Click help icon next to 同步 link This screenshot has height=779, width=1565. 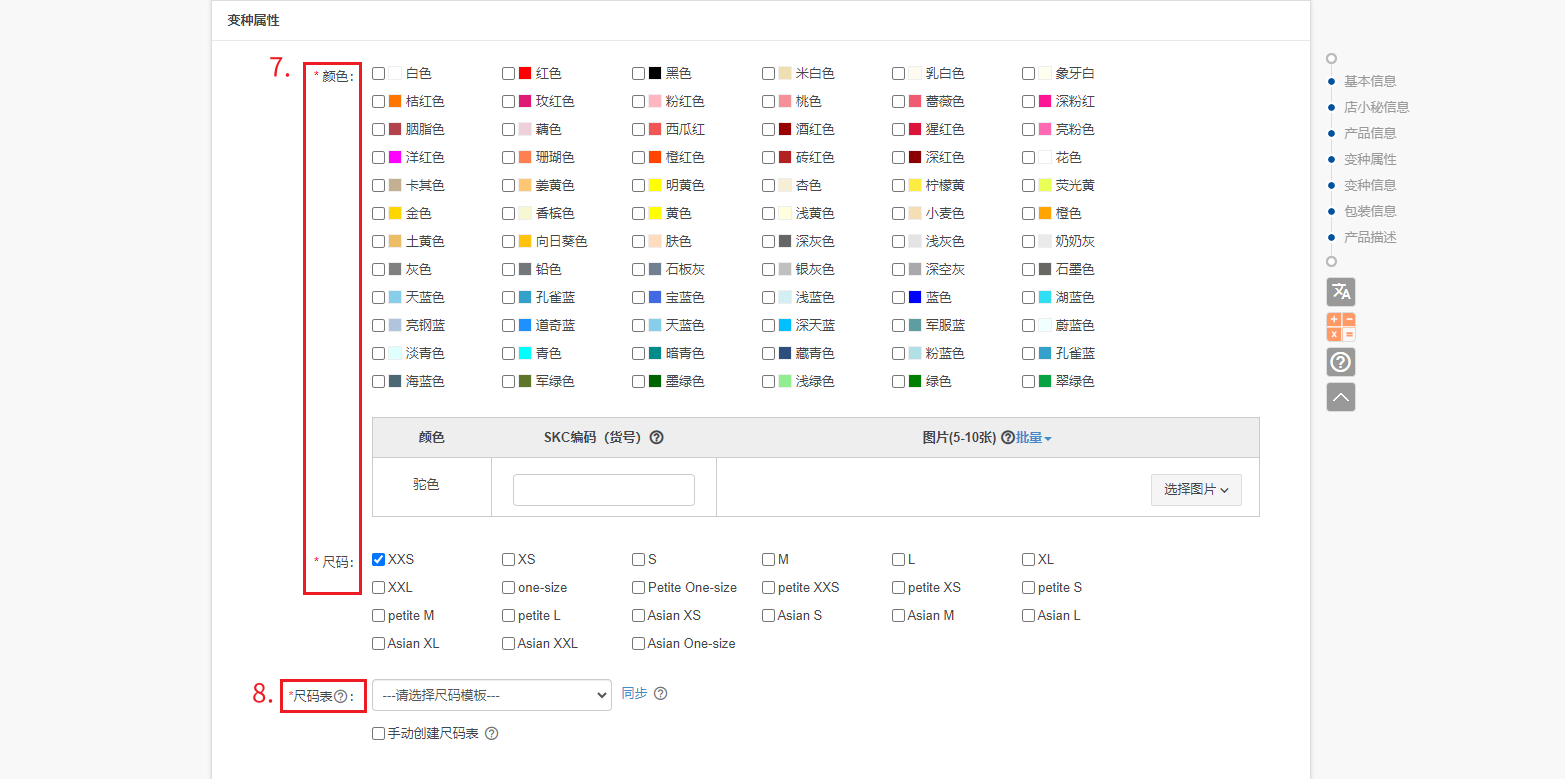pos(660,693)
